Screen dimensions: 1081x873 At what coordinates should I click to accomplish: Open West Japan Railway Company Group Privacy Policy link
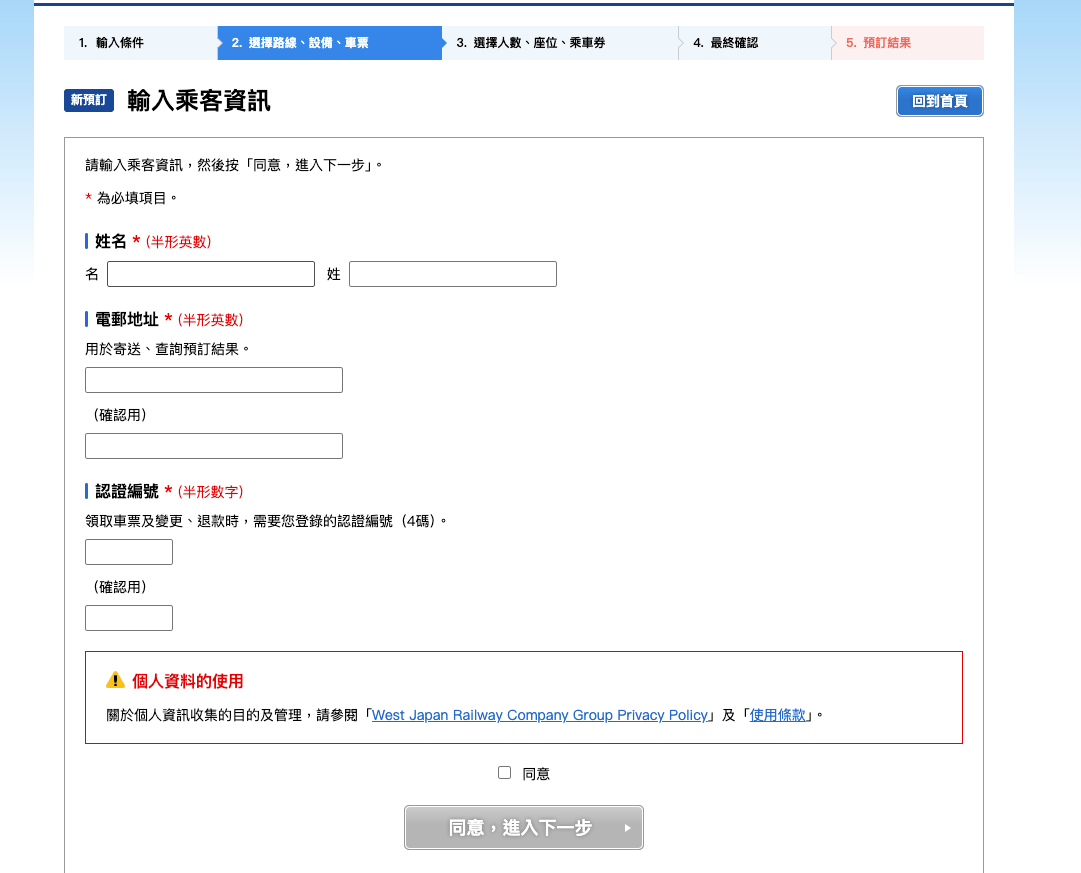point(540,715)
